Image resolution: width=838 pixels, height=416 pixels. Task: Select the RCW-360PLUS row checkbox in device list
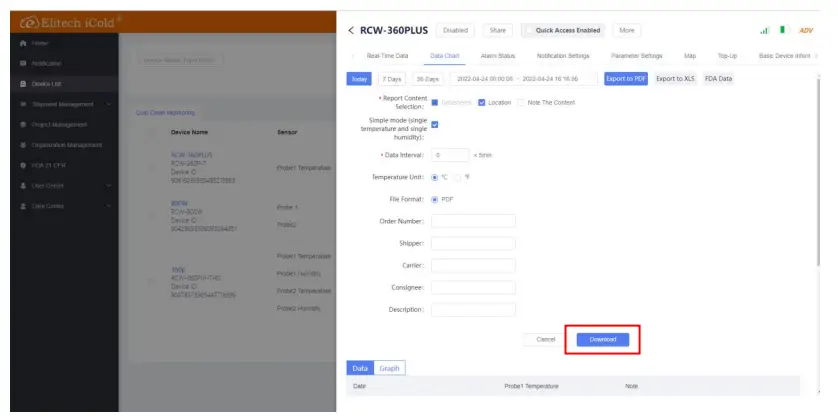tap(152, 168)
